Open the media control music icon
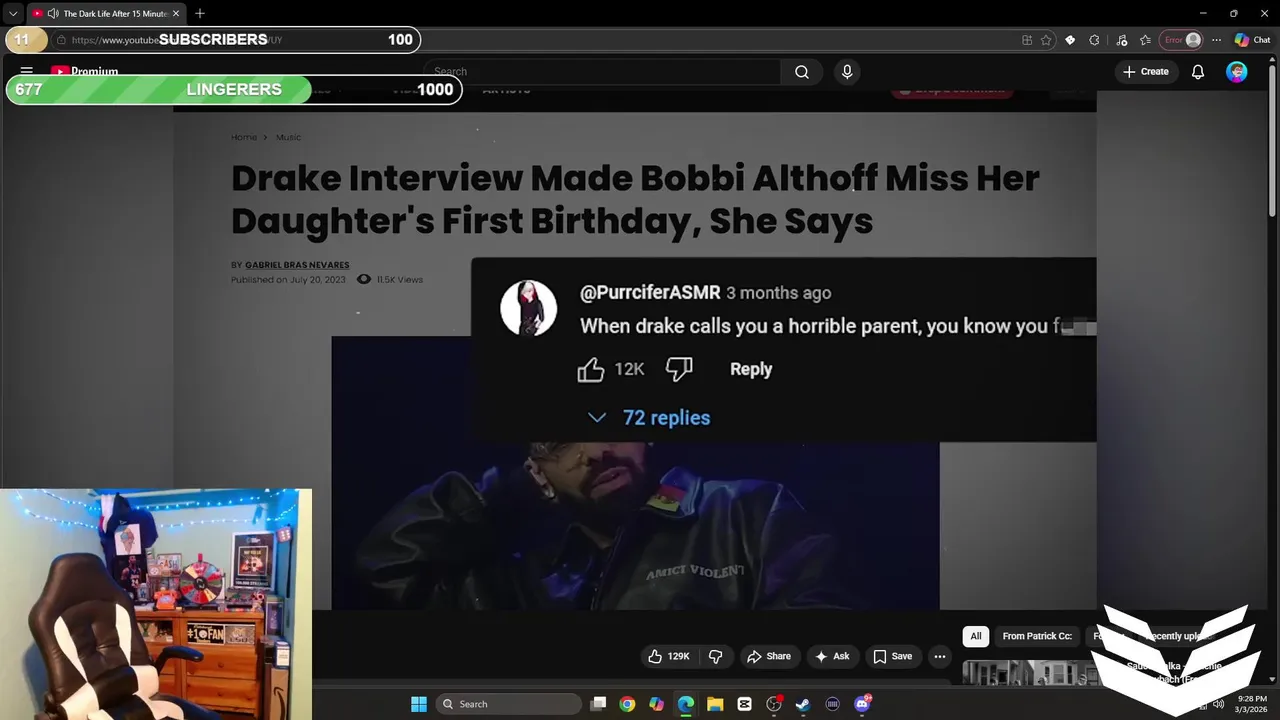The image size is (1280, 720). [1121, 40]
